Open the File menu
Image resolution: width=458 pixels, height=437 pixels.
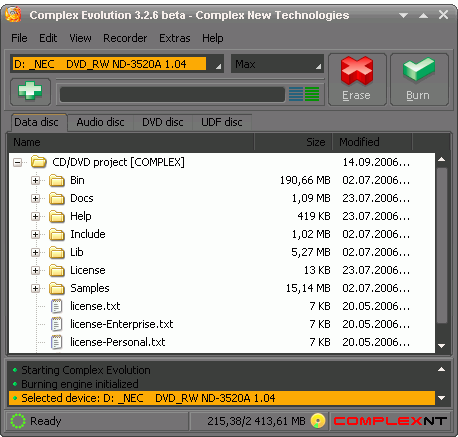pos(19,38)
